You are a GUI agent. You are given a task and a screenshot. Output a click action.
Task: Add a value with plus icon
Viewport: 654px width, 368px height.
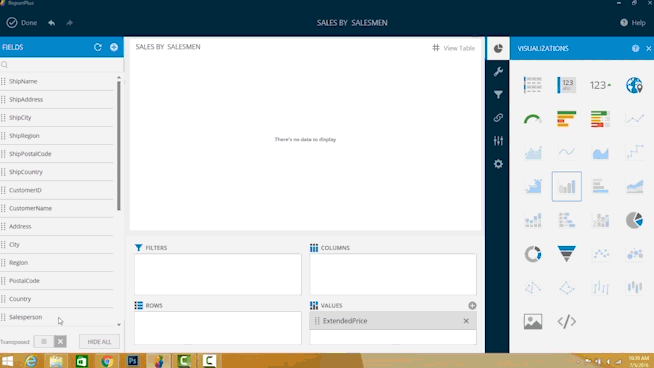click(472, 306)
